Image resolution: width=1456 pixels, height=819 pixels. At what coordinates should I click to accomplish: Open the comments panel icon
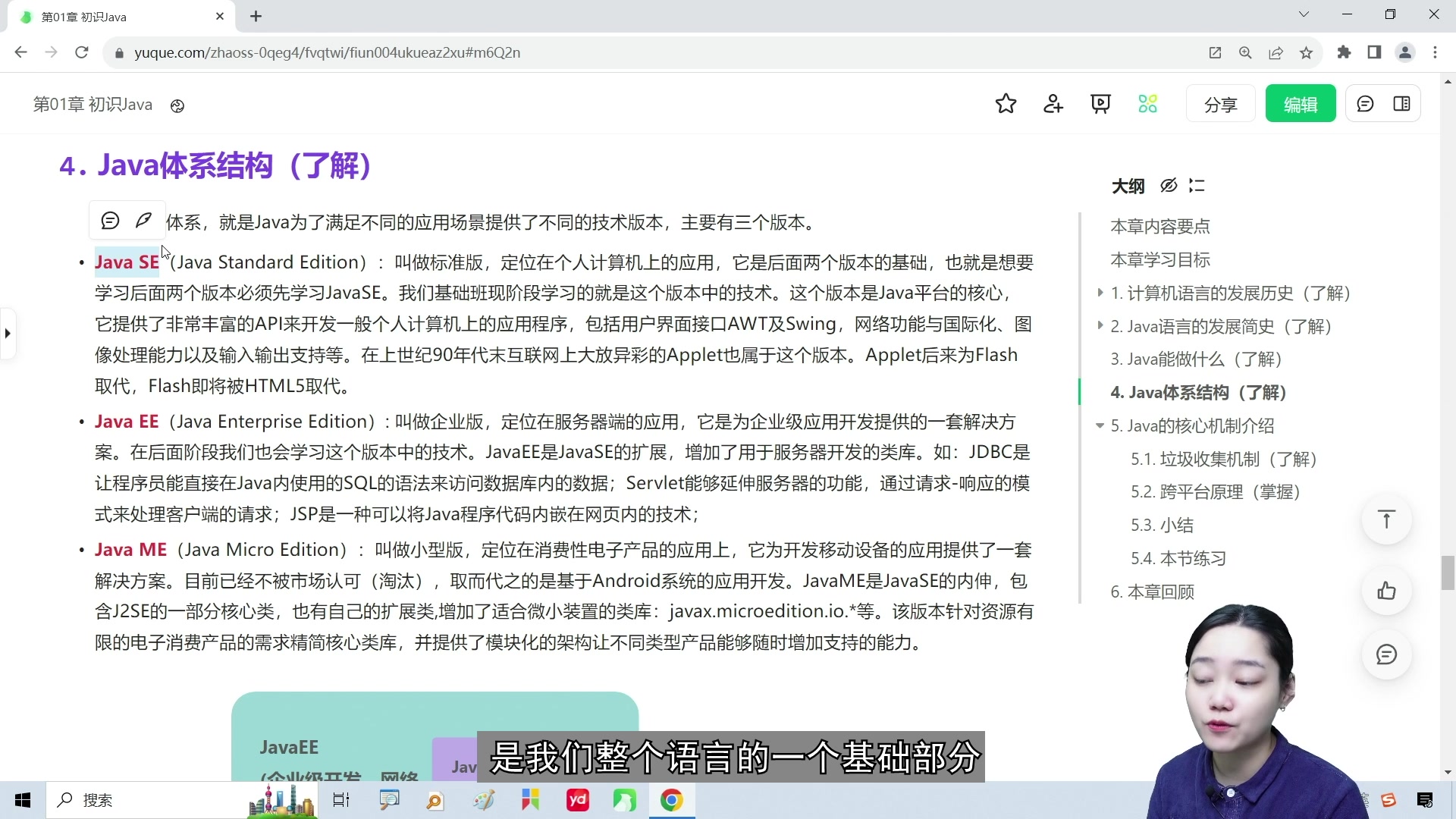1366,103
